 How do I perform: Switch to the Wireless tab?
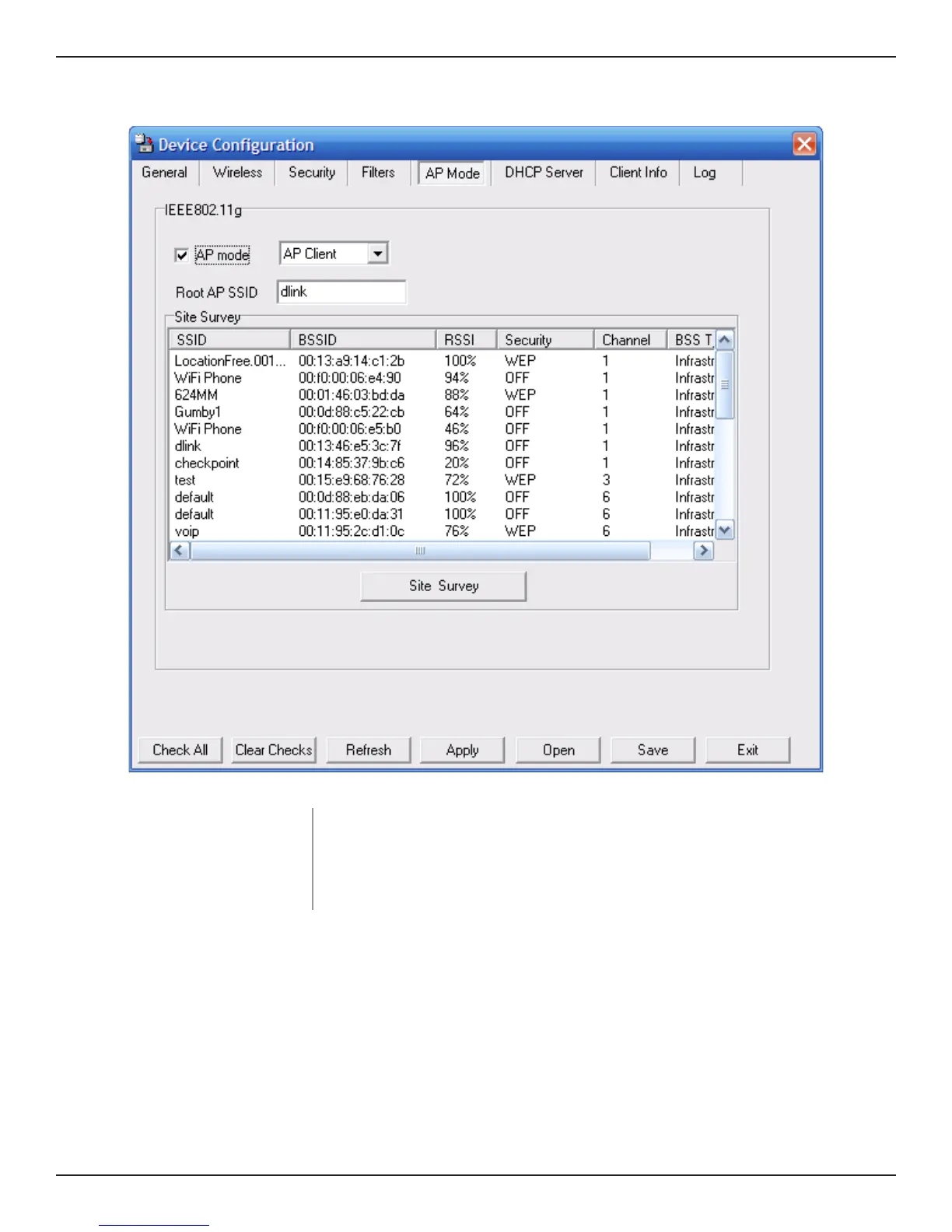click(x=237, y=173)
